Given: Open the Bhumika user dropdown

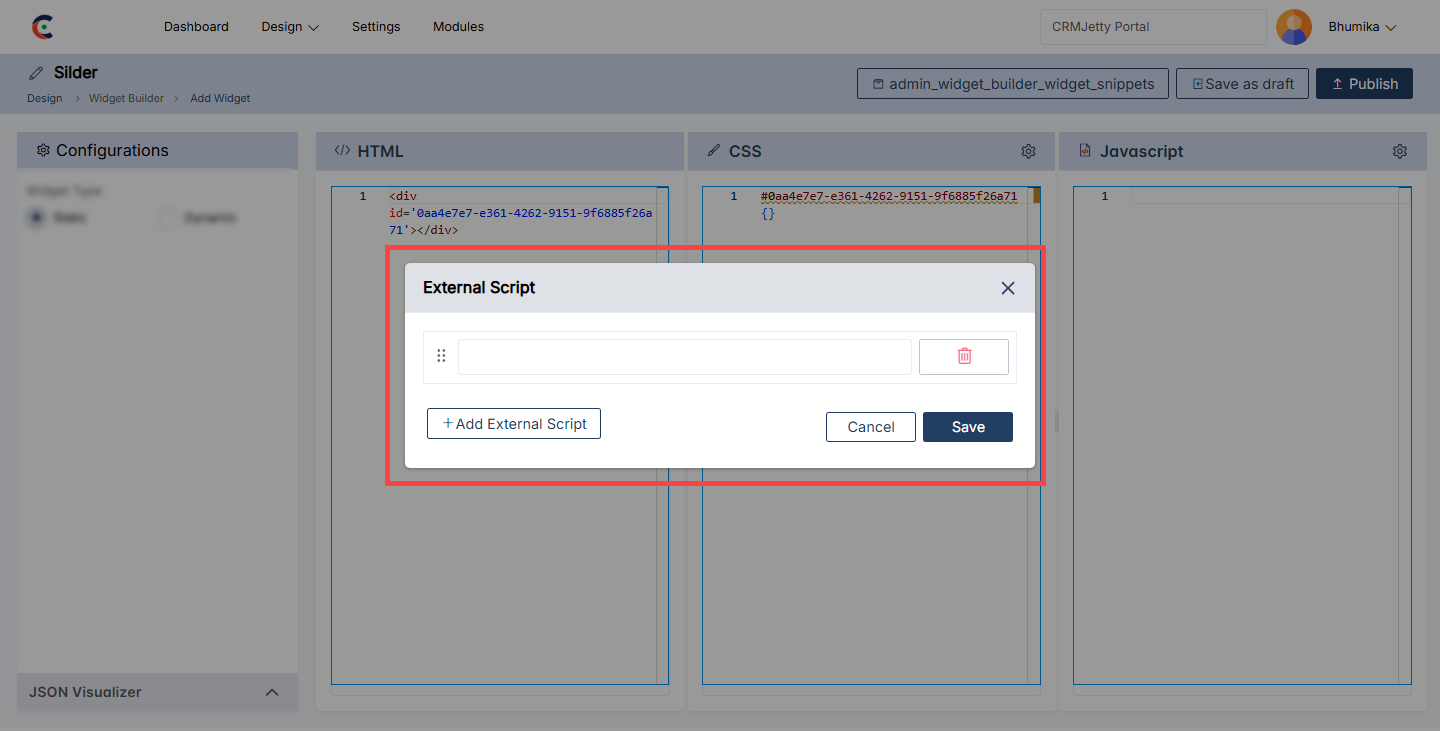Looking at the screenshot, I should [x=1361, y=27].
